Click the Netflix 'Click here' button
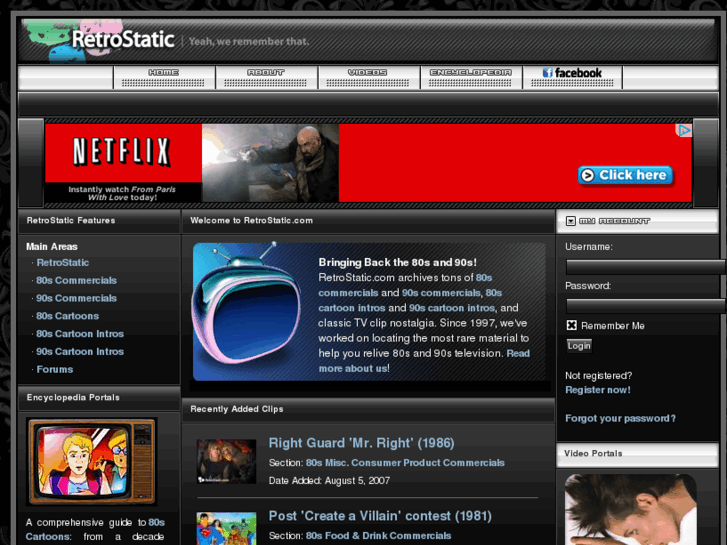The width and height of the screenshot is (727, 545). [625, 175]
